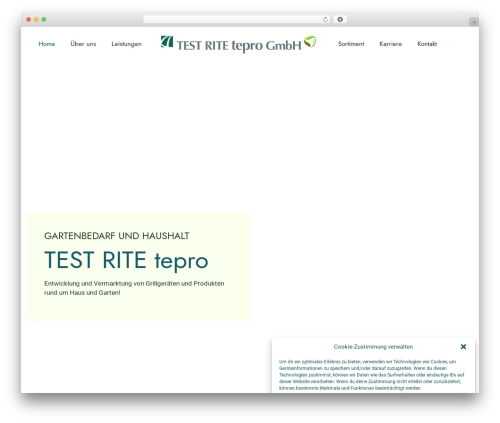Click the red window close dot
The width and height of the screenshot is (500, 423).
tap(29, 20)
